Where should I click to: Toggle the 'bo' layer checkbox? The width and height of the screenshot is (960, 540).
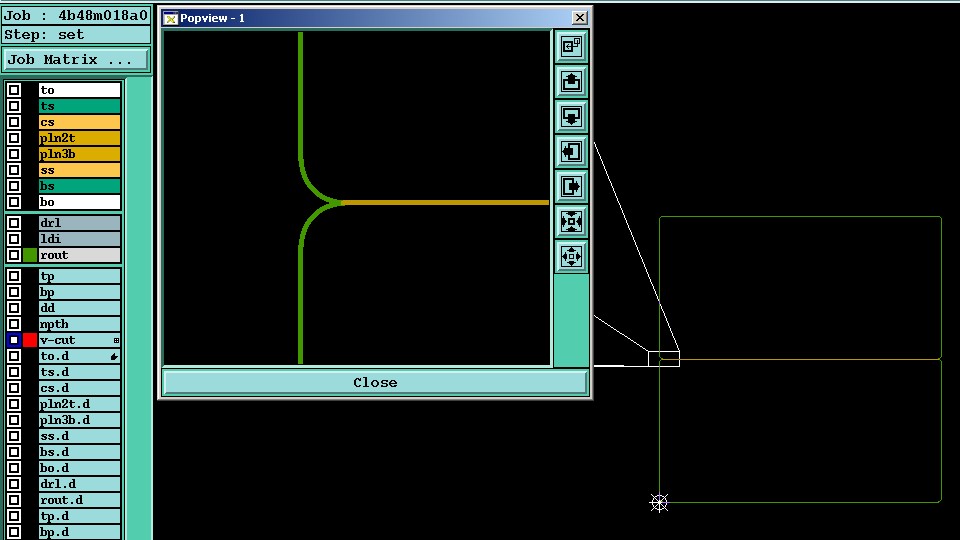tap(14, 202)
